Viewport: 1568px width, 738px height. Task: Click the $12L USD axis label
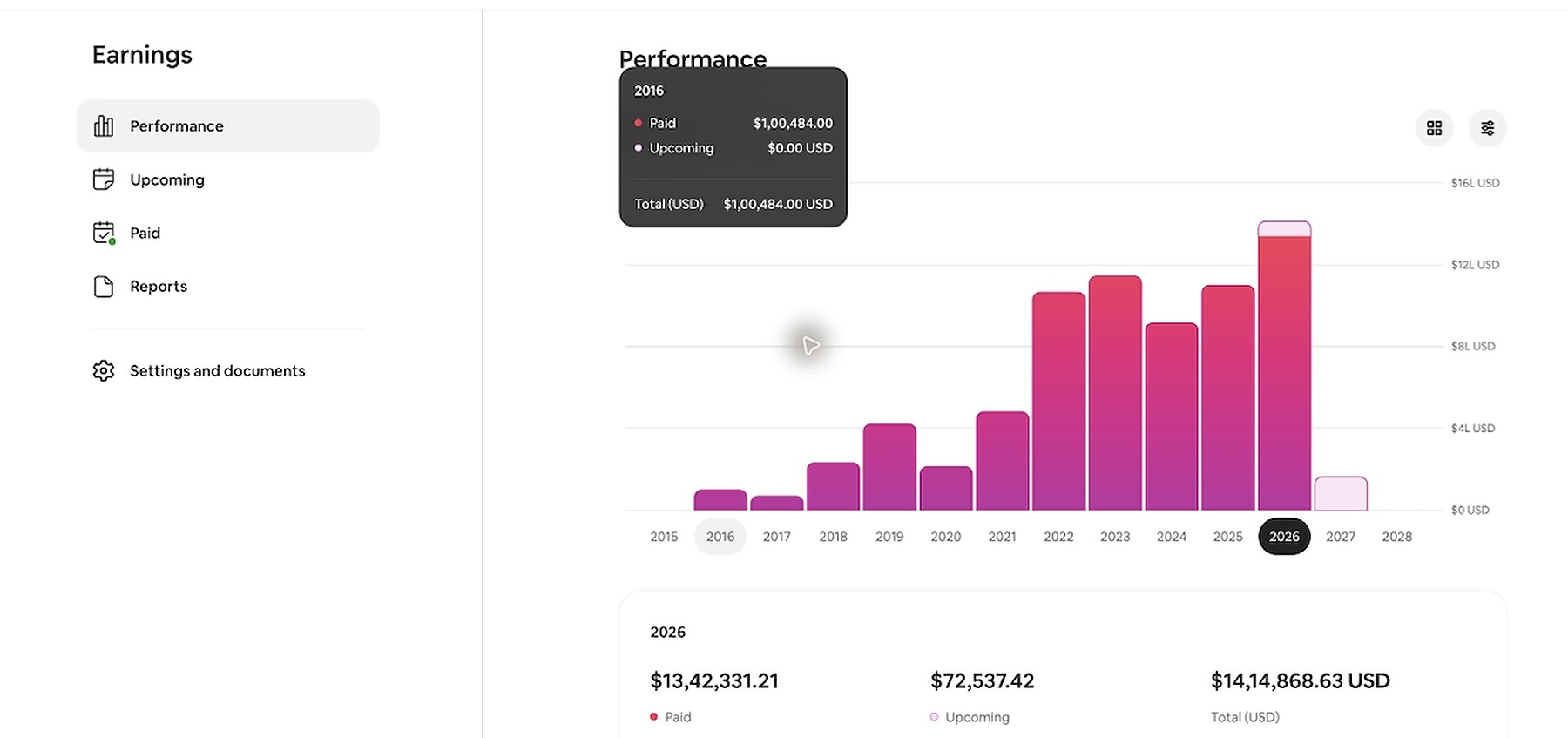(1475, 265)
